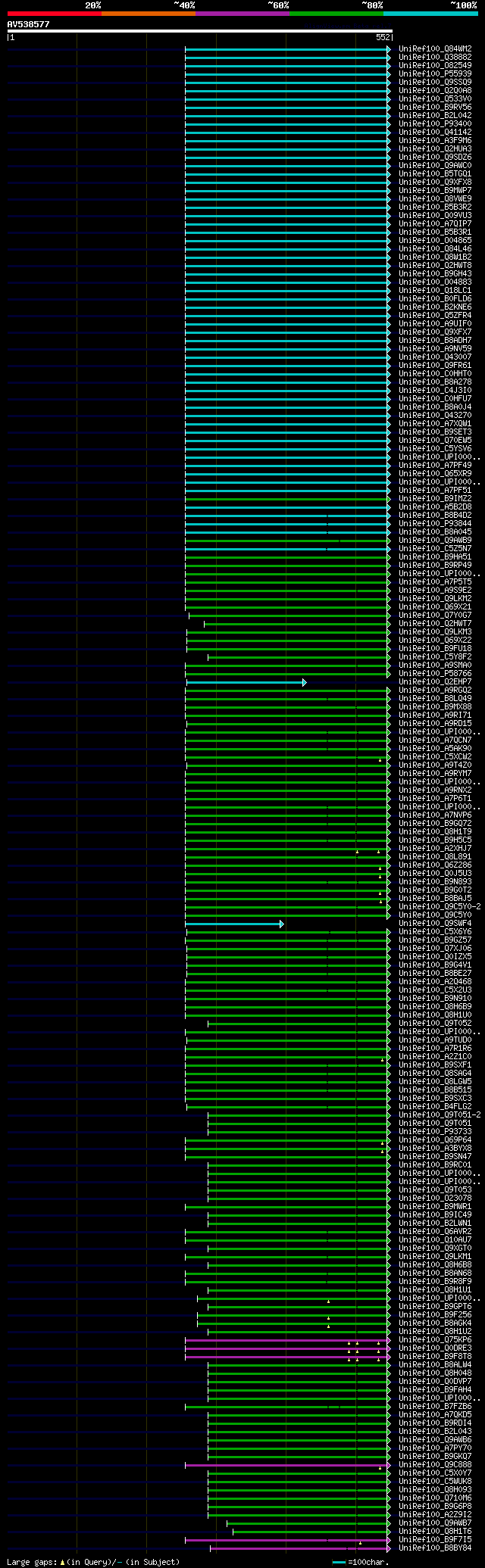Select label UniRef100_Q710M6
Image resolution: width=485 pixels, height=1568 pixels.
tap(435, 1498)
